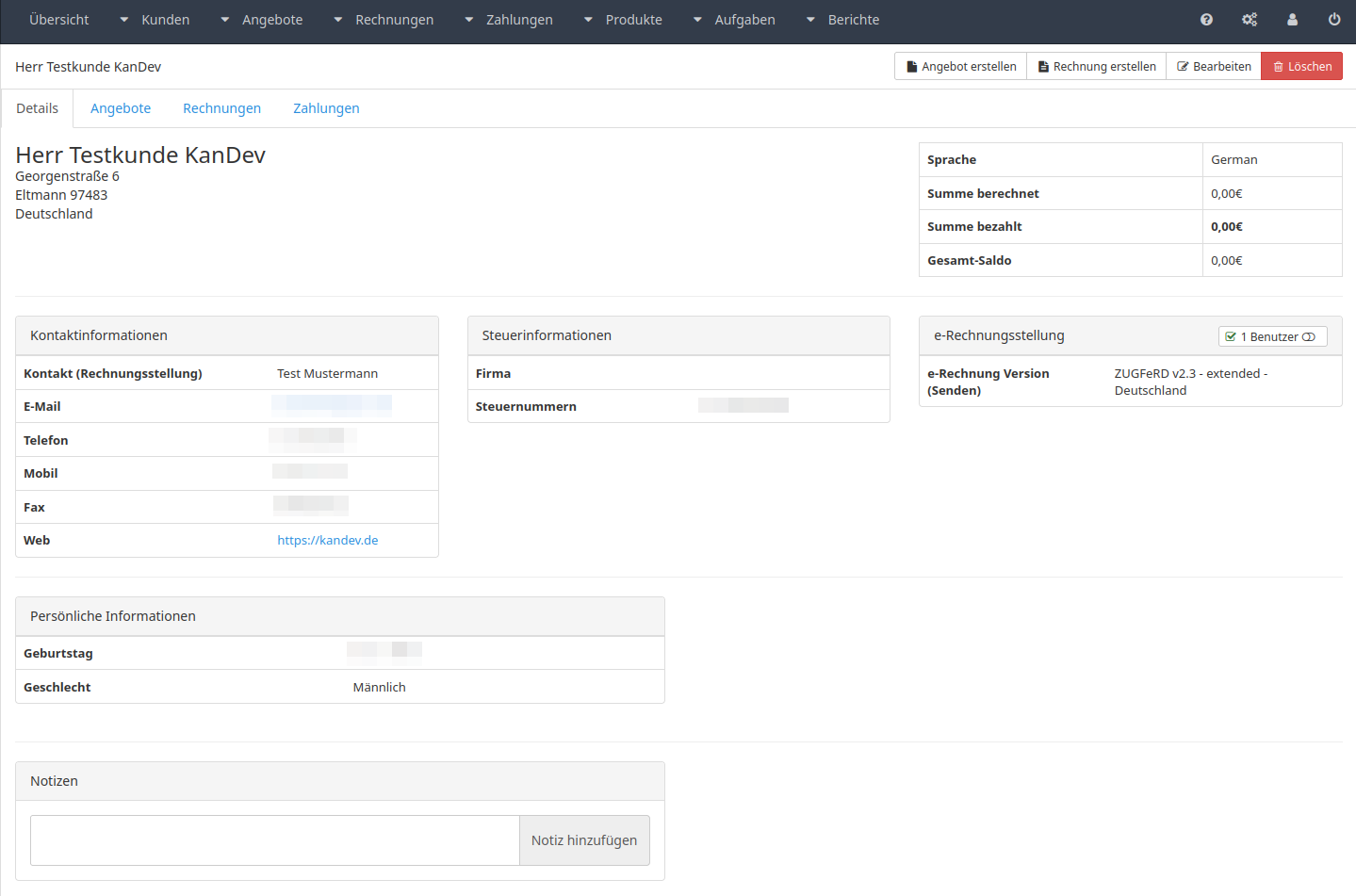Select the Details tab
This screenshot has width=1356, height=896.
click(38, 108)
